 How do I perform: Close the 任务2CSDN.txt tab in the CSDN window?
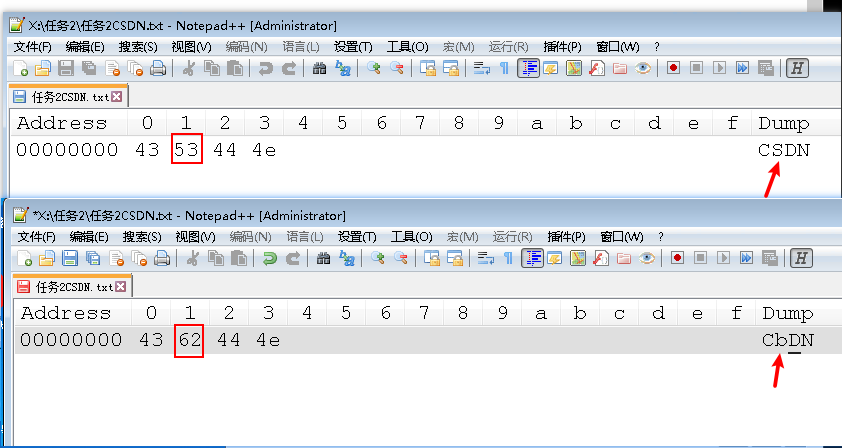tap(117, 97)
